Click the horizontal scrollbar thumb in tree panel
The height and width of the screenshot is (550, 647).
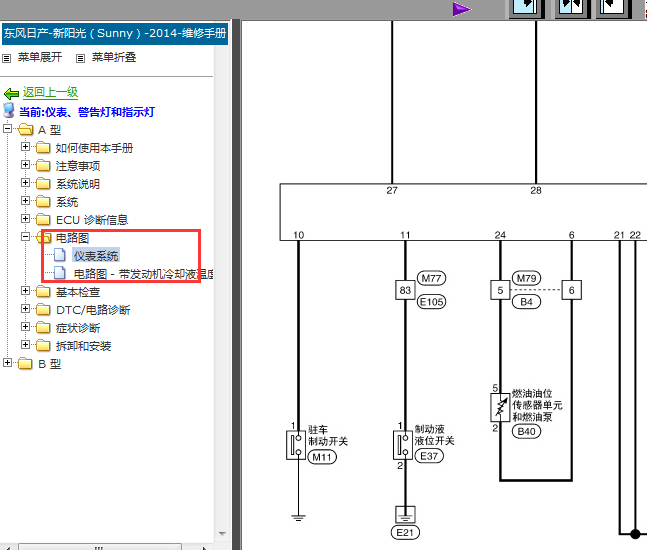point(99,547)
